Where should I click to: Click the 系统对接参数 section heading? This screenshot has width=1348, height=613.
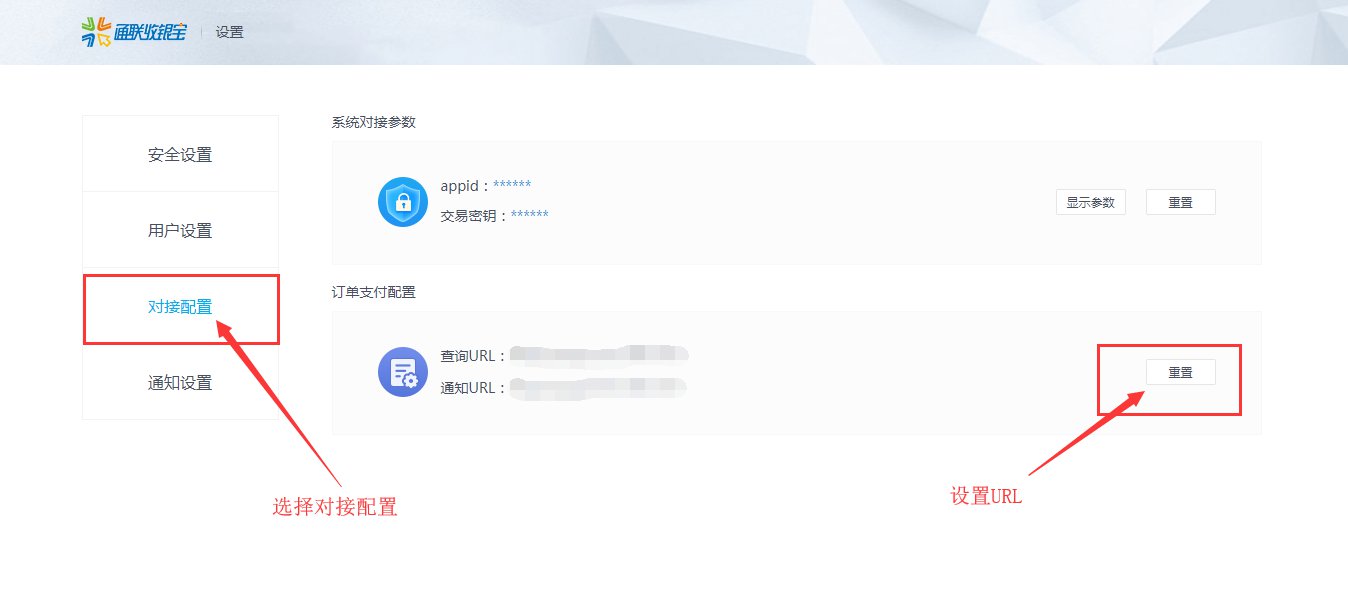tap(373, 122)
